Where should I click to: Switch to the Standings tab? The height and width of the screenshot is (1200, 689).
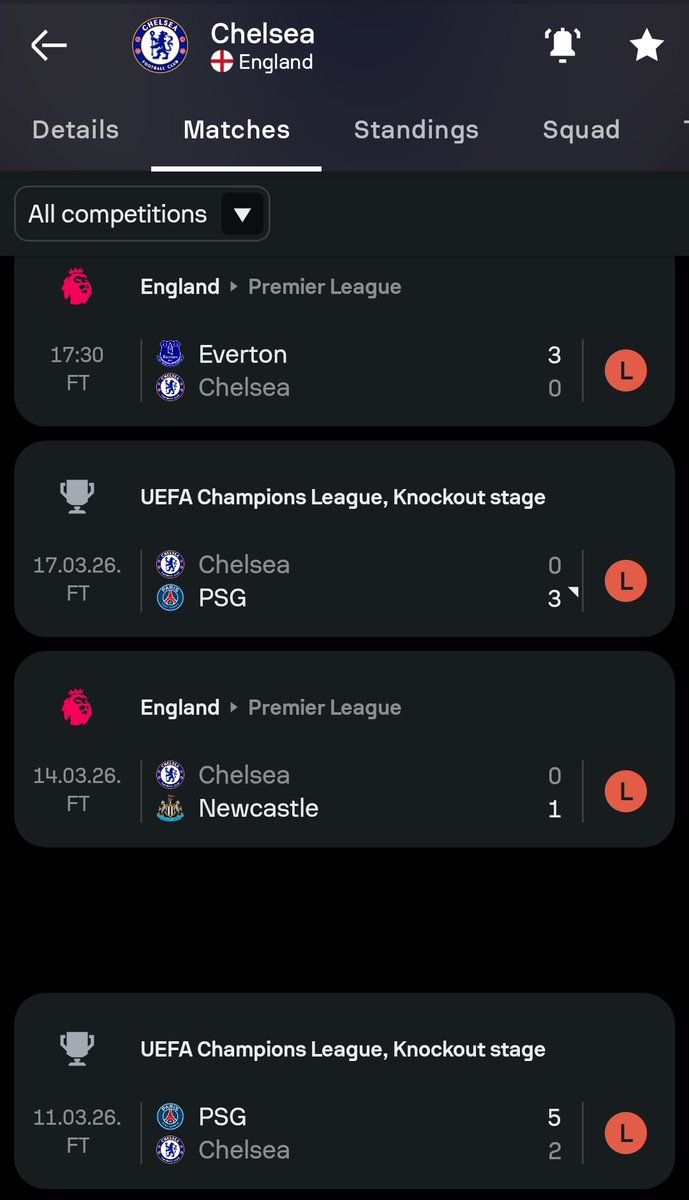[416, 130]
